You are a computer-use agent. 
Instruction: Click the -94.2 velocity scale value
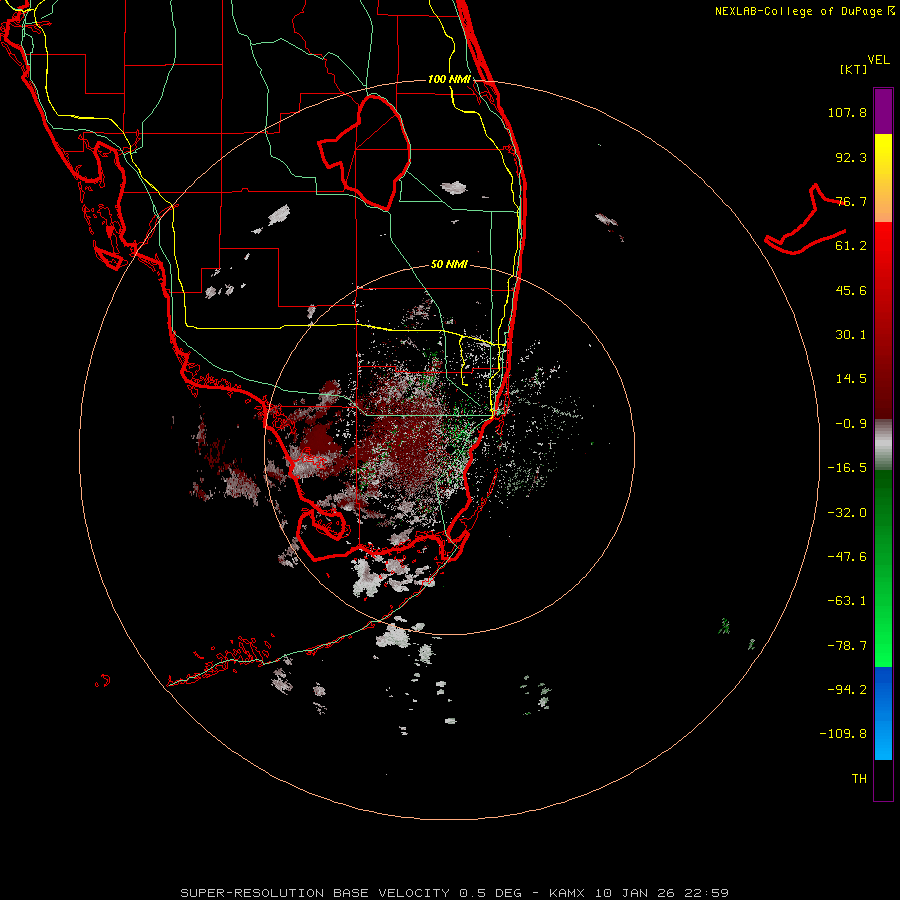[847, 690]
